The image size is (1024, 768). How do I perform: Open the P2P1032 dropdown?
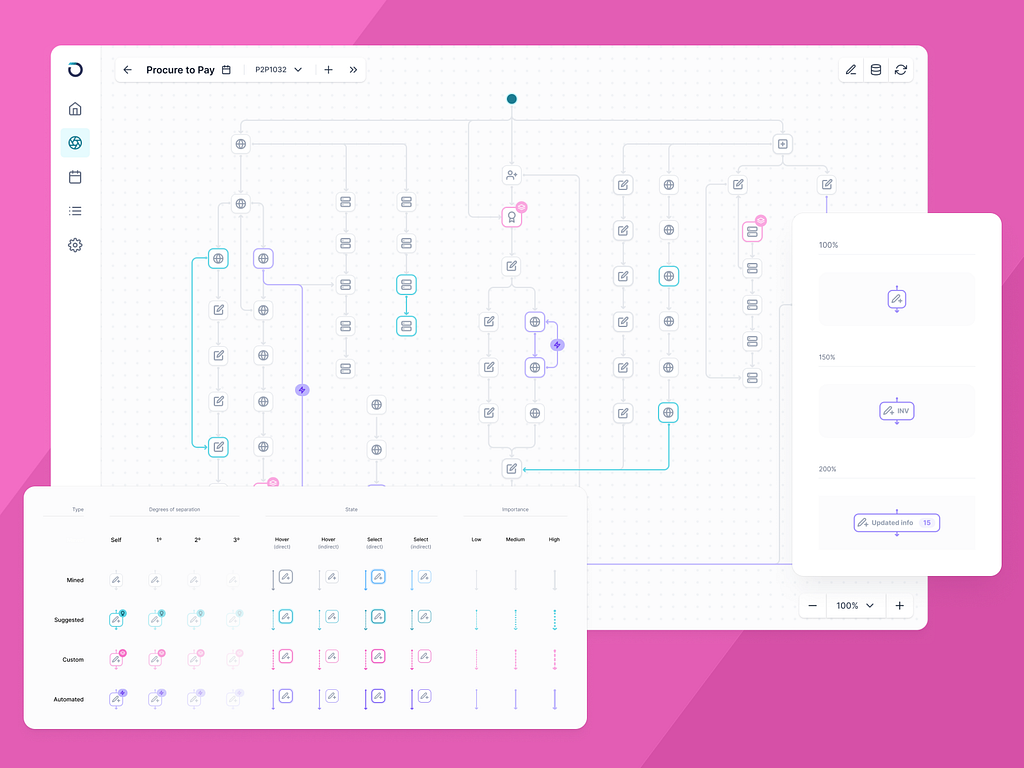[x=276, y=70]
